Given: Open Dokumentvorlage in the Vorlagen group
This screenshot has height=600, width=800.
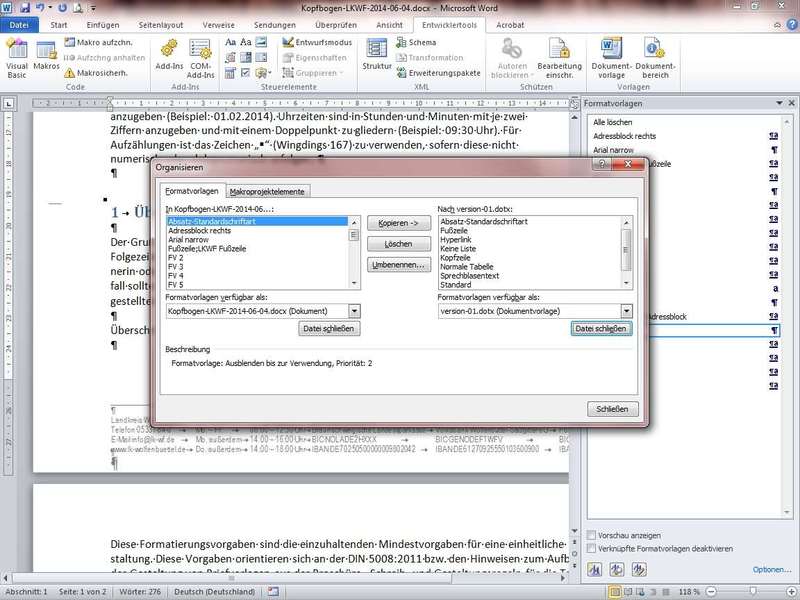Looking at the screenshot, I should [x=611, y=56].
